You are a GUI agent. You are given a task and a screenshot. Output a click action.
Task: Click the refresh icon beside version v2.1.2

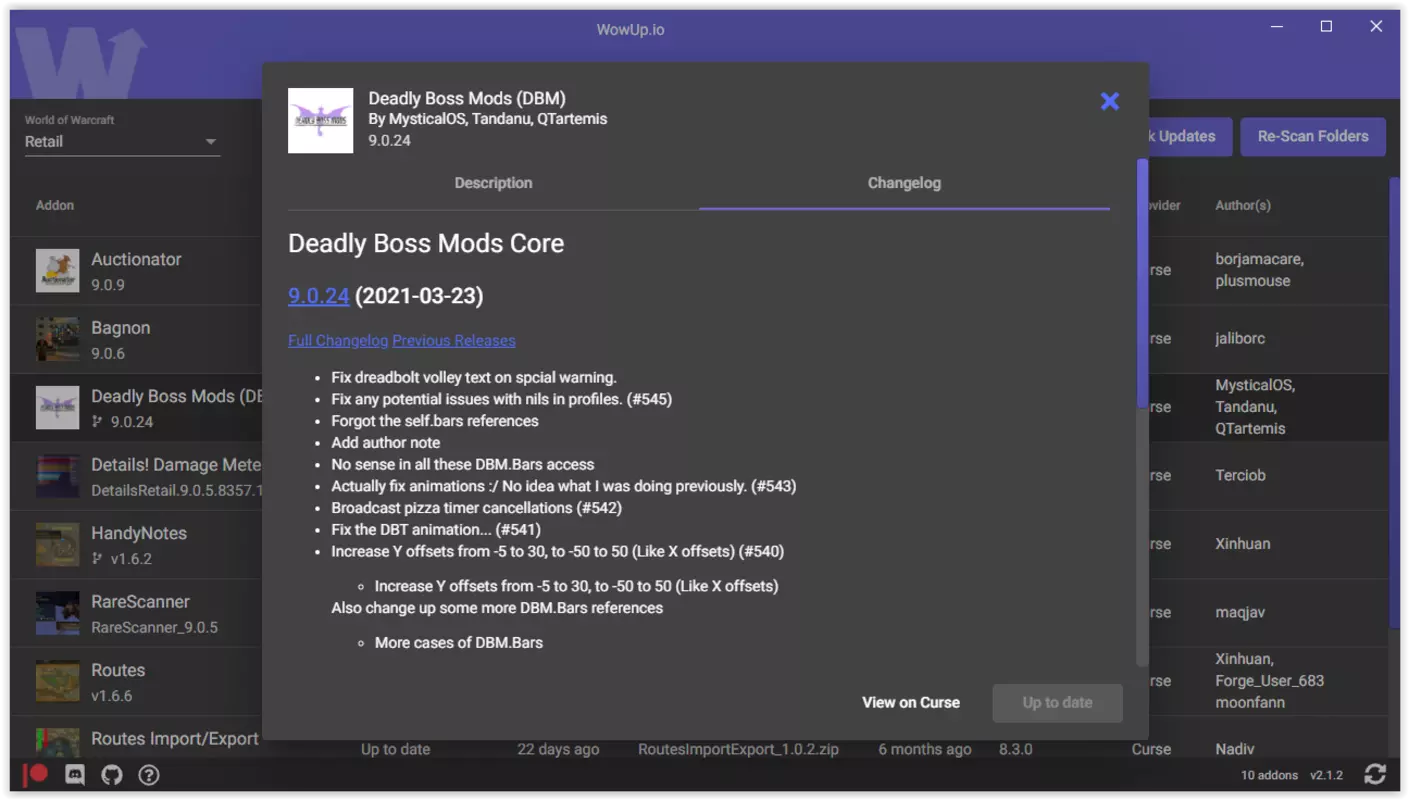pos(1375,774)
